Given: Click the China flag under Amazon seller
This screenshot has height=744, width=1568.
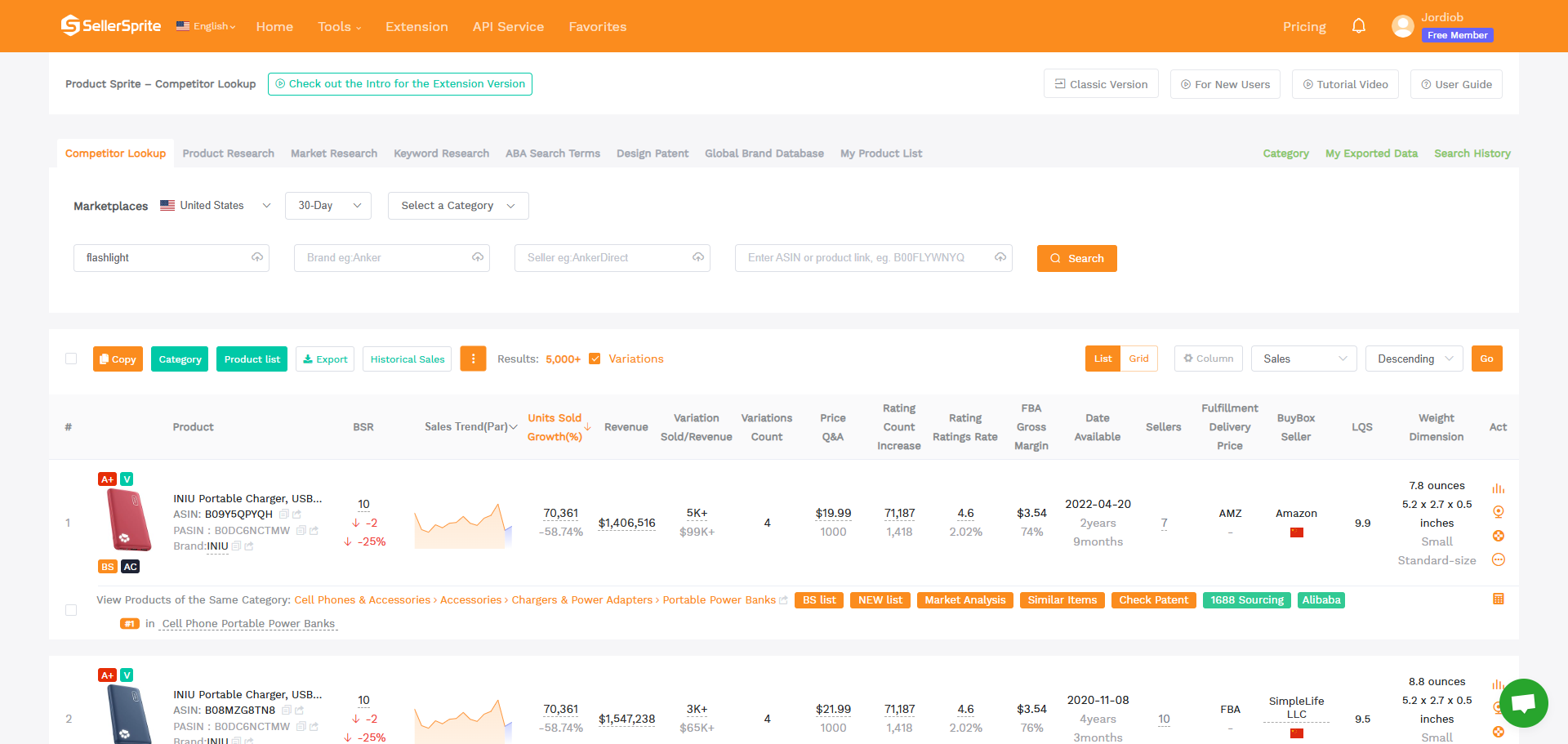Looking at the screenshot, I should [x=1297, y=532].
